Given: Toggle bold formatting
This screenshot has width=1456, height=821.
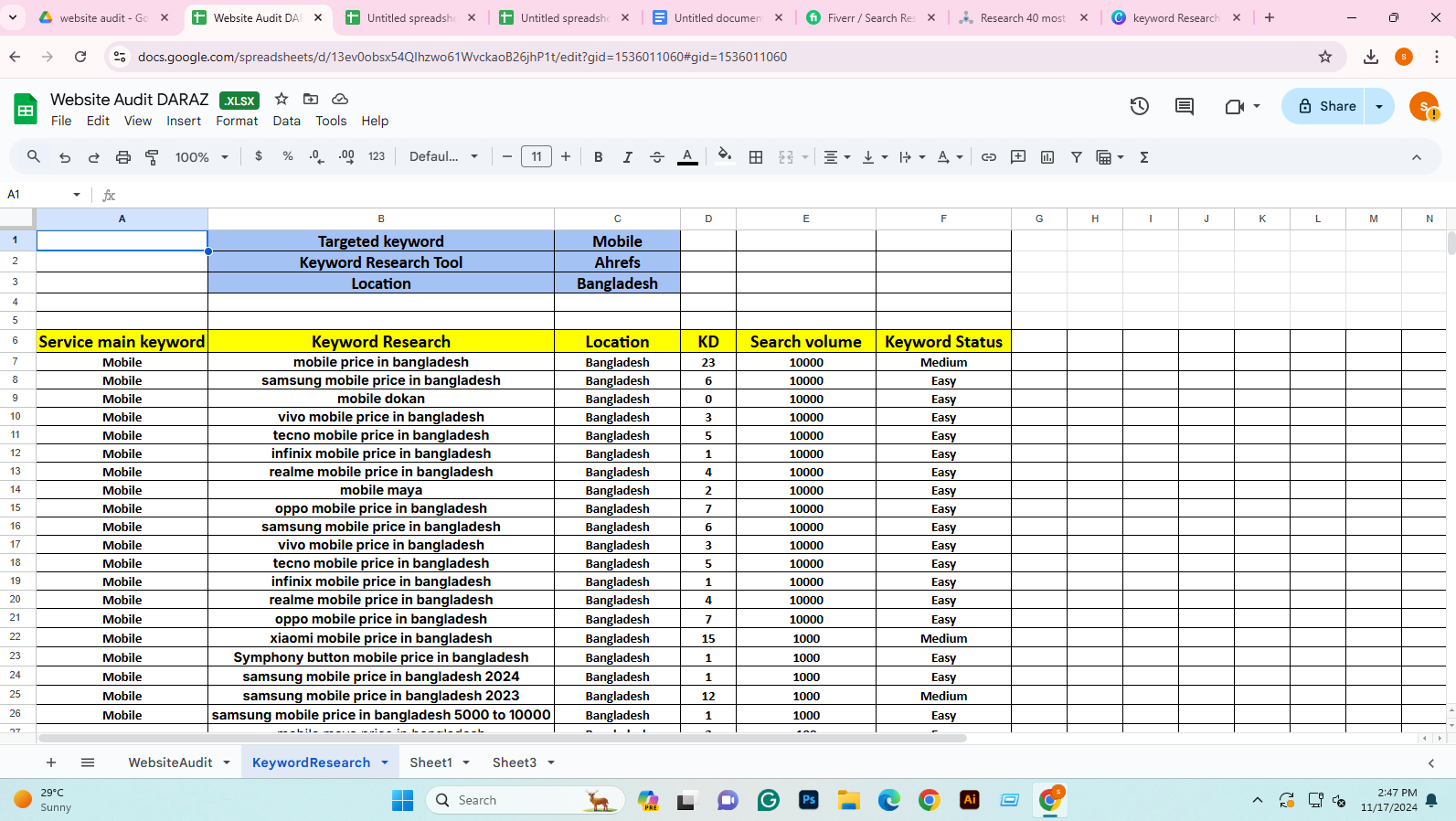Looking at the screenshot, I should pyautogui.click(x=598, y=157).
